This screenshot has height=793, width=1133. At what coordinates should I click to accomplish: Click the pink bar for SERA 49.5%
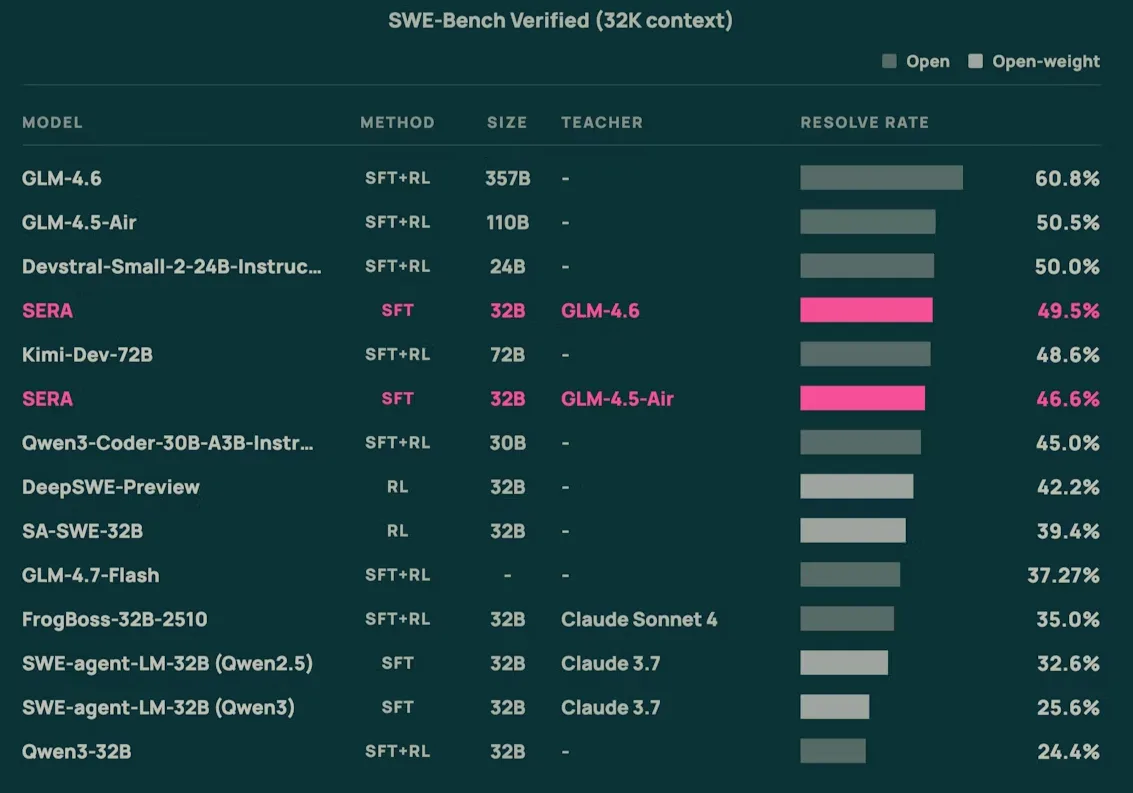(866, 311)
